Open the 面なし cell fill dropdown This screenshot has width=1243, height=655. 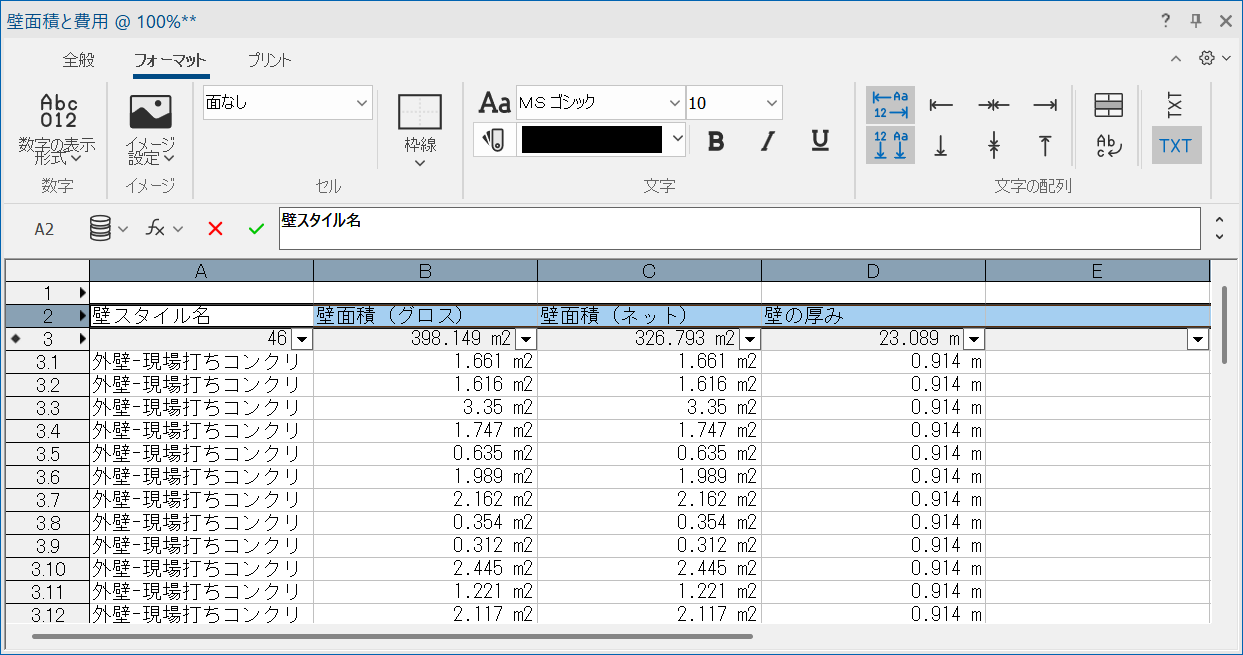click(287, 102)
